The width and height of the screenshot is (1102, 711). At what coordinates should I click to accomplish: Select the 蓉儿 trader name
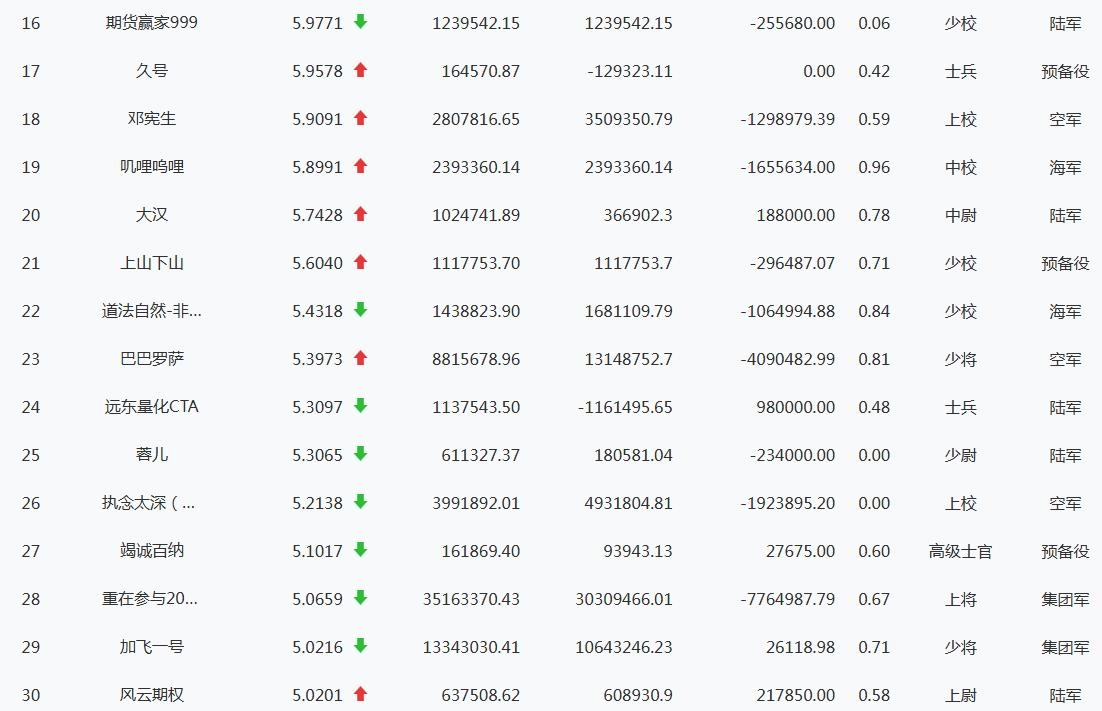(x=152, y=455)
